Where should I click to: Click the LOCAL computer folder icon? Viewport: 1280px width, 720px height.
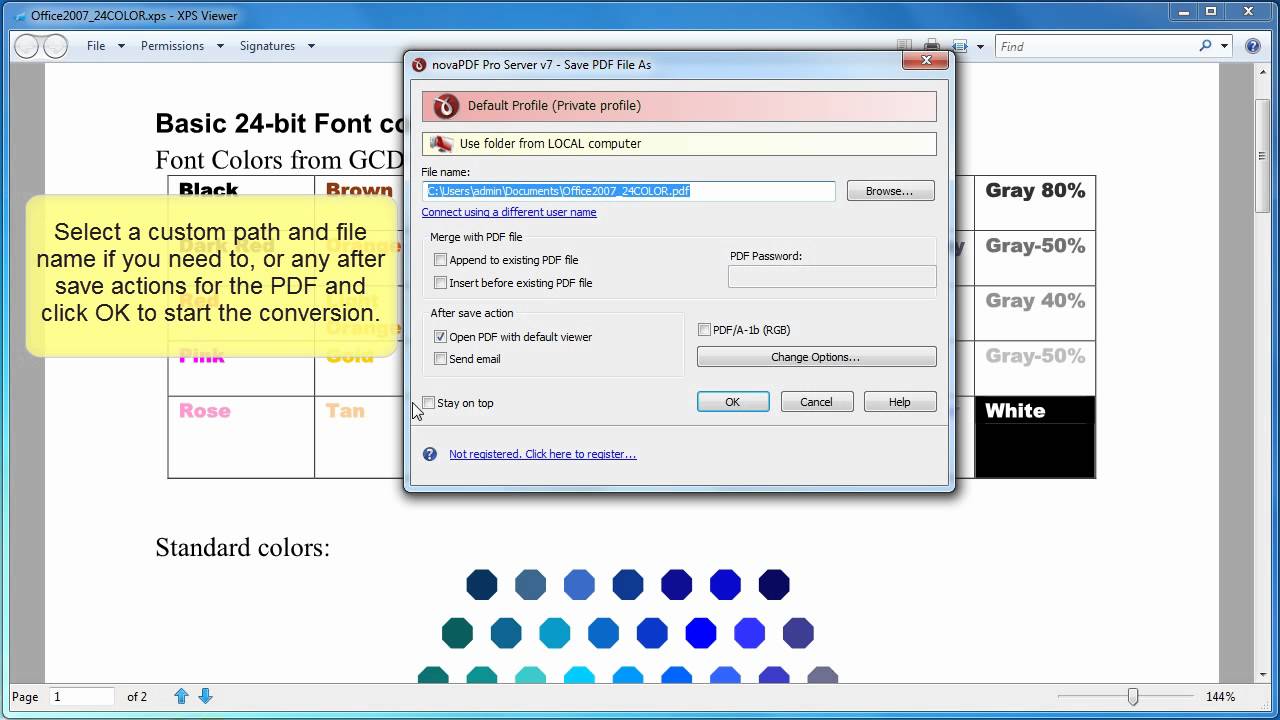(x=440, y=144)
